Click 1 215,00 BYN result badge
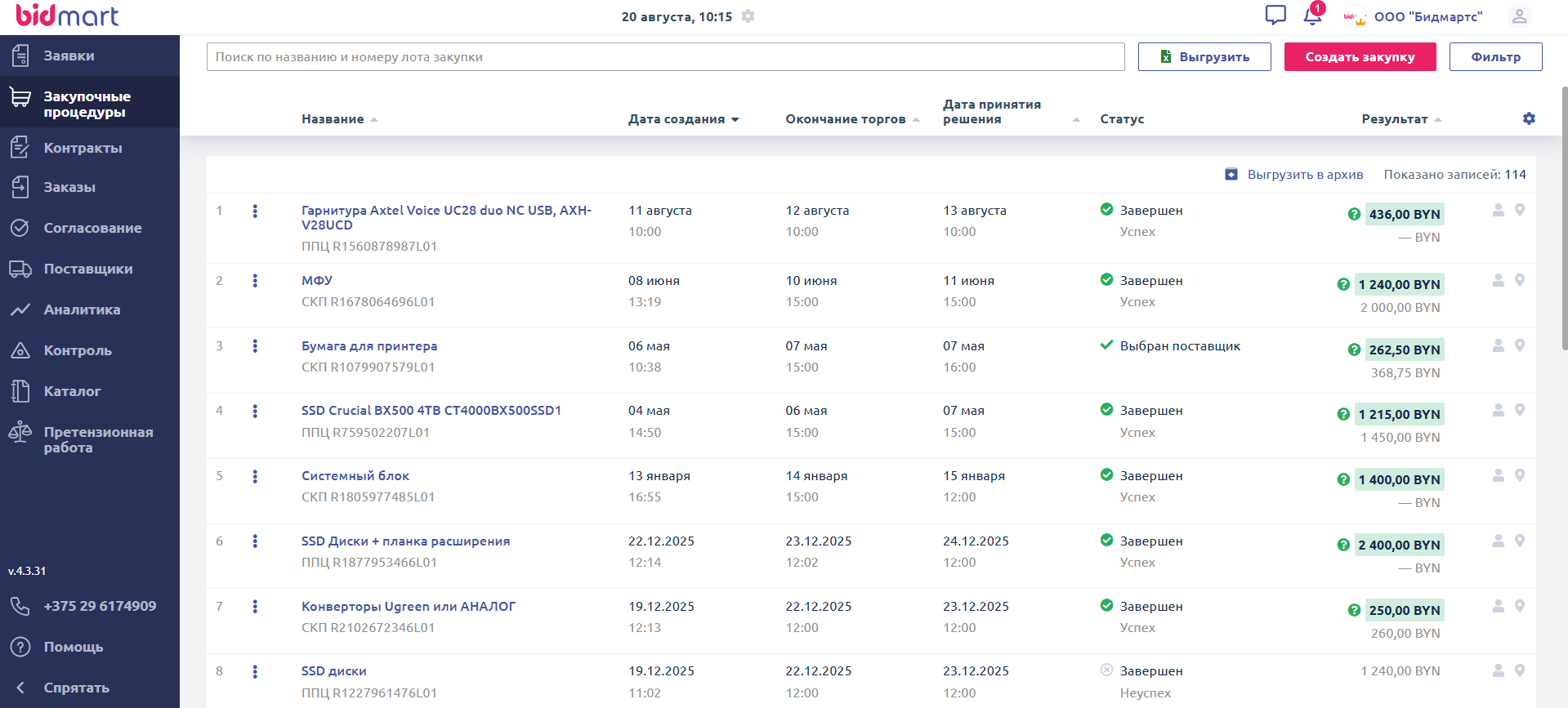 coord(1399,414)
